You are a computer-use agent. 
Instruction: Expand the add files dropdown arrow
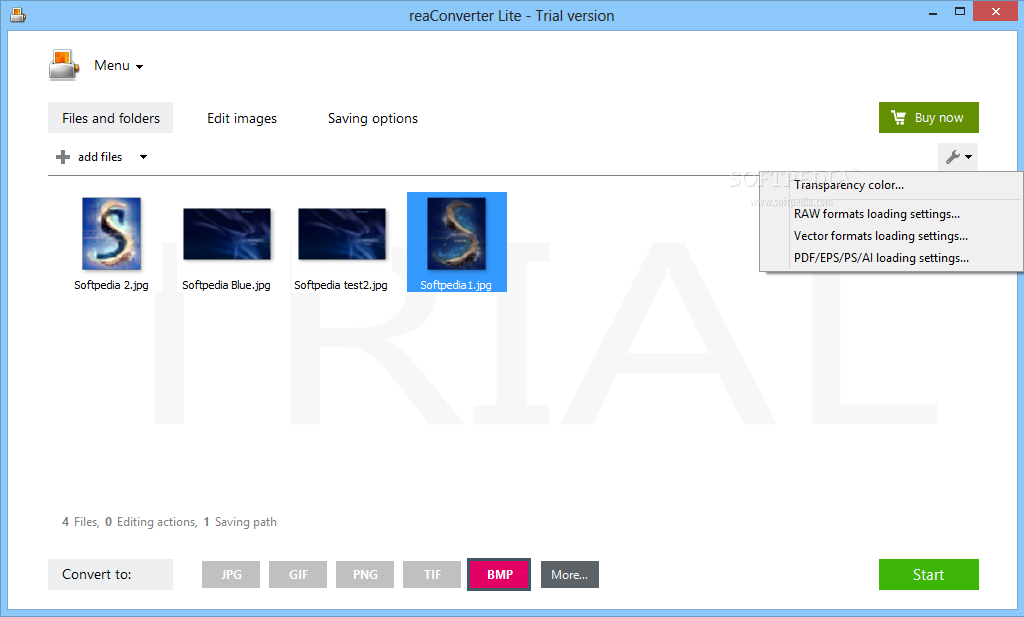click(143, 157)
